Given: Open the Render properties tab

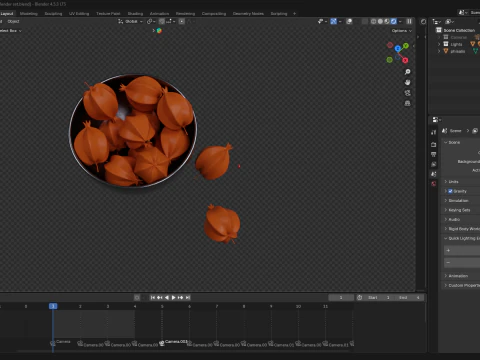Looking at the screenshot, I should (x=433, y=144).
